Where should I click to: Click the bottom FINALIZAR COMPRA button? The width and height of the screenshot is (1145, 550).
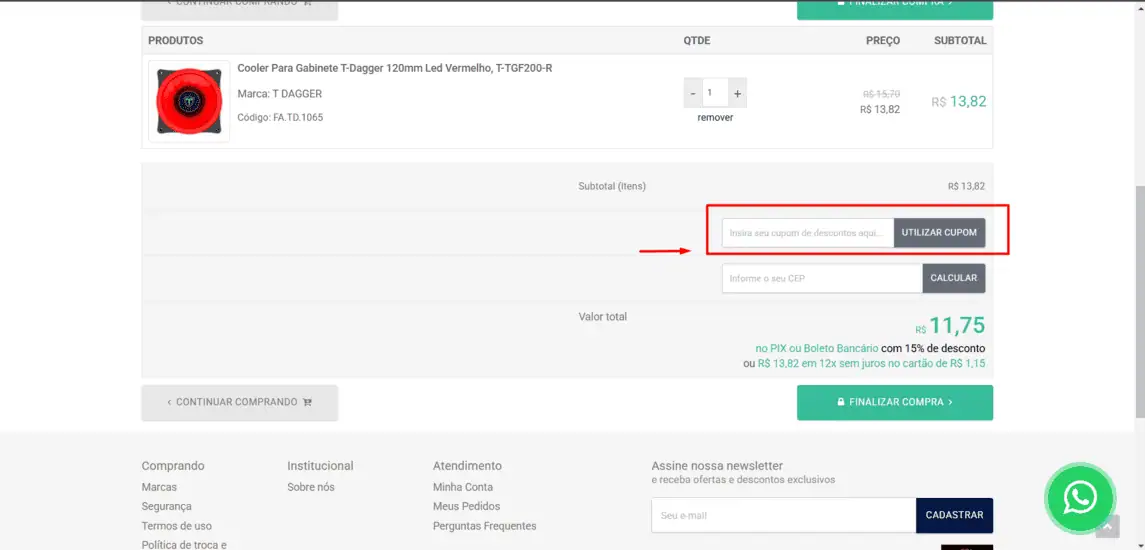tap(895, 402)
